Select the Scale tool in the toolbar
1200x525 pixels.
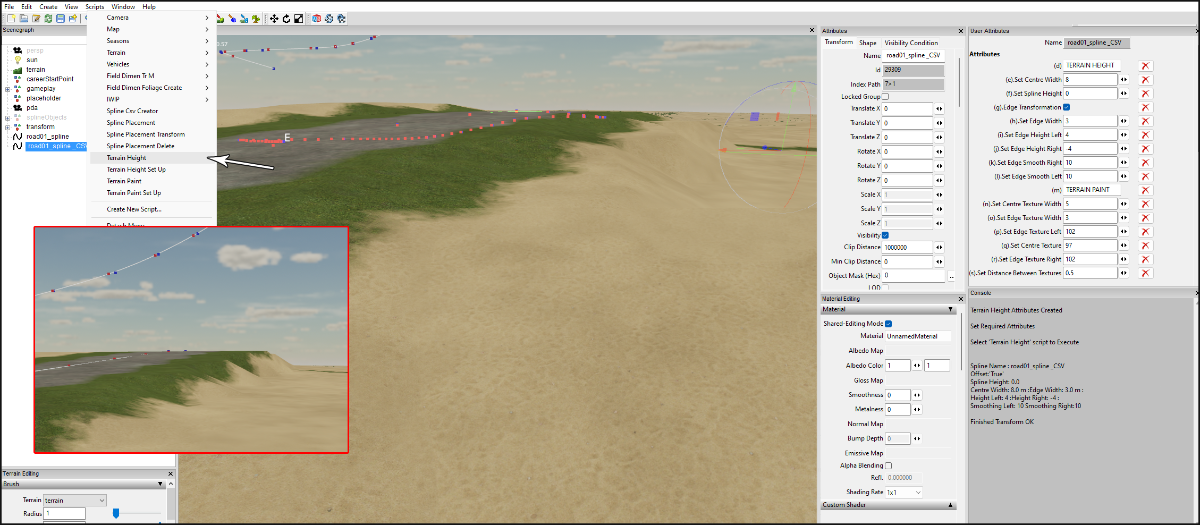(298, 19)
